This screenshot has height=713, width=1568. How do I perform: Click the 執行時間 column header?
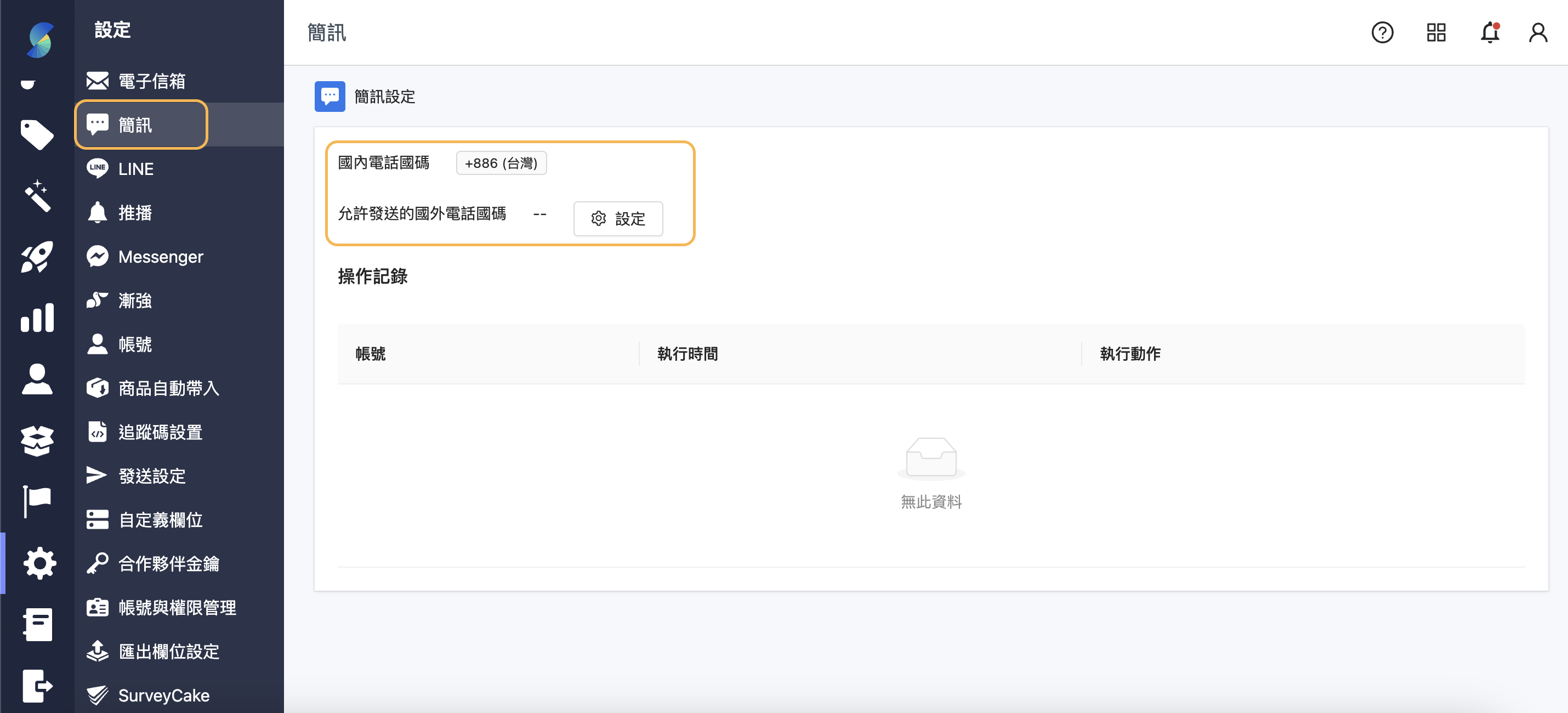687,354
